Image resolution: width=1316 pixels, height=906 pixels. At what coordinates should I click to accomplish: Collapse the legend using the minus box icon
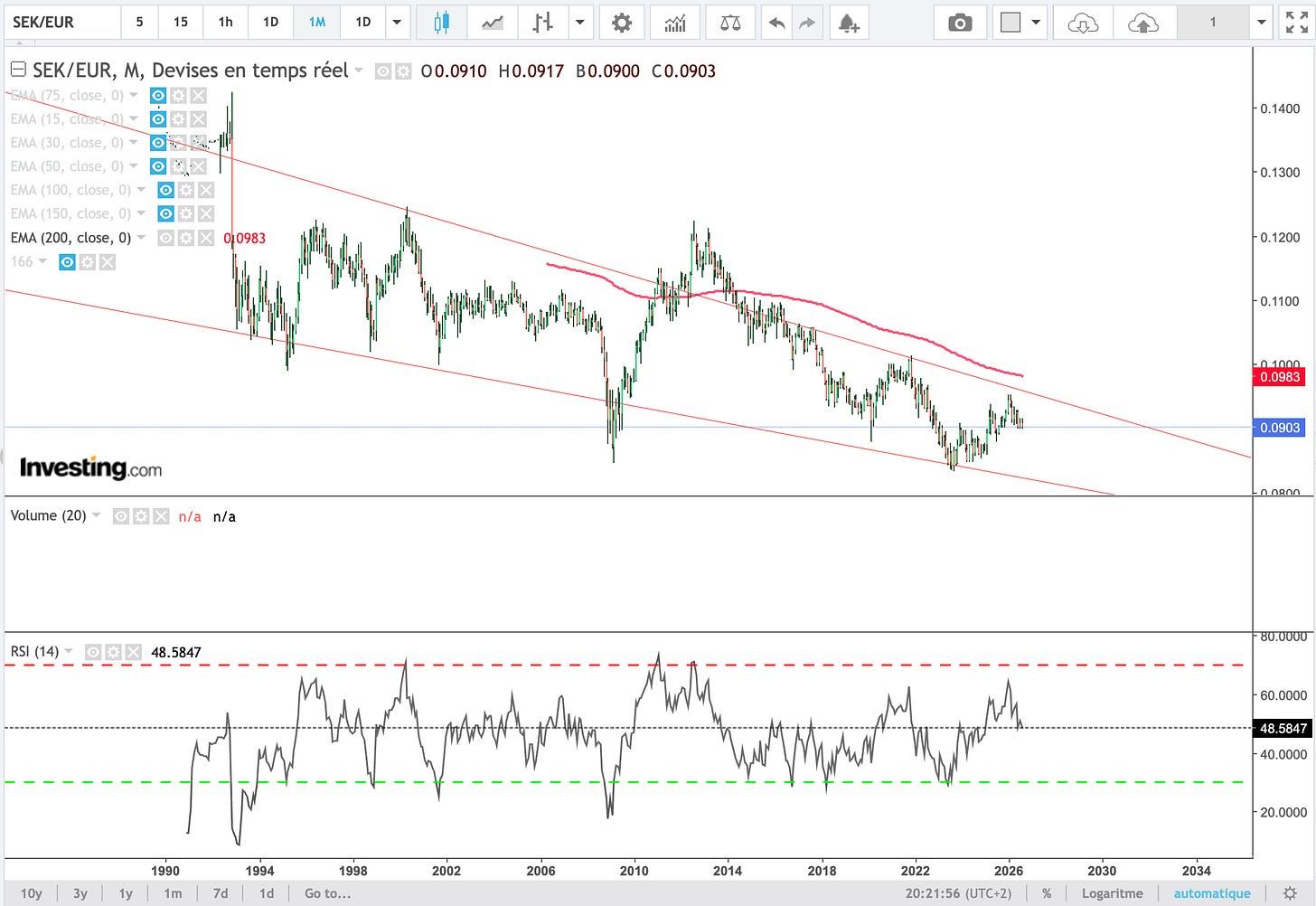pos(17,70)
